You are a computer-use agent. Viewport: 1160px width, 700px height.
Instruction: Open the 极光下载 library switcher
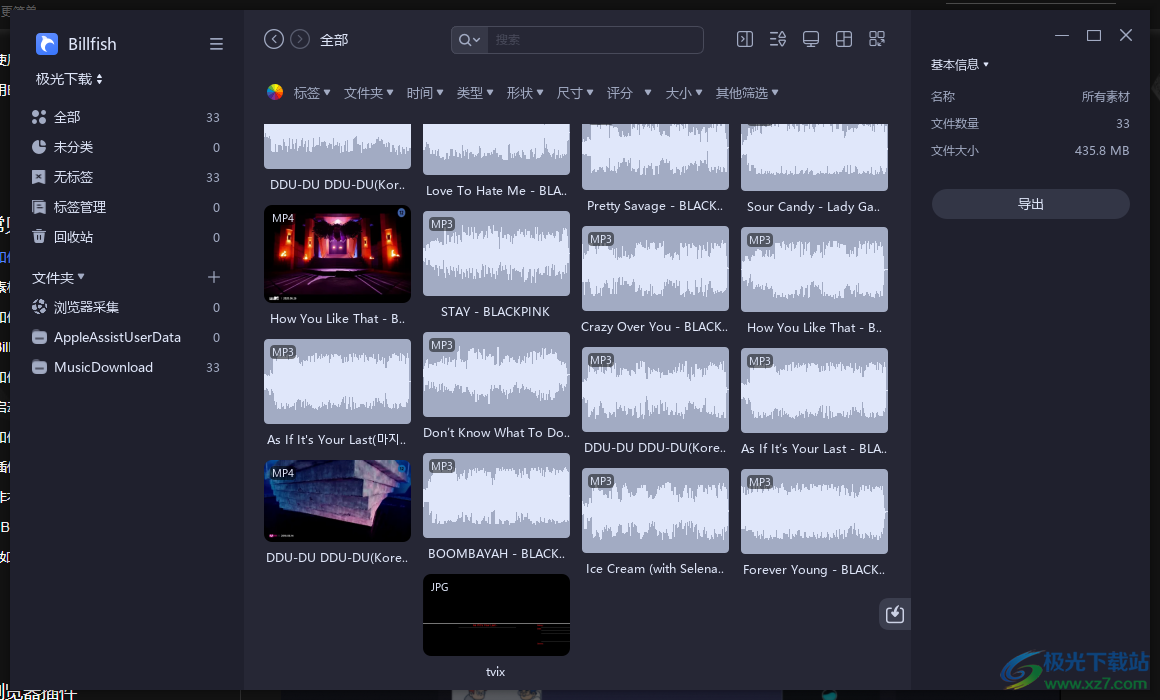tap(69, 79)
